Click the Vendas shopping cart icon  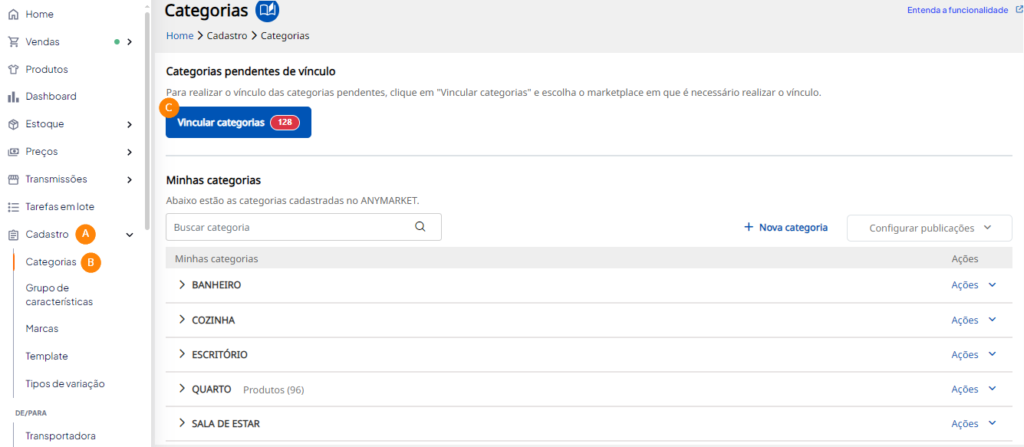pyautogui.click(x=12, y=42)
